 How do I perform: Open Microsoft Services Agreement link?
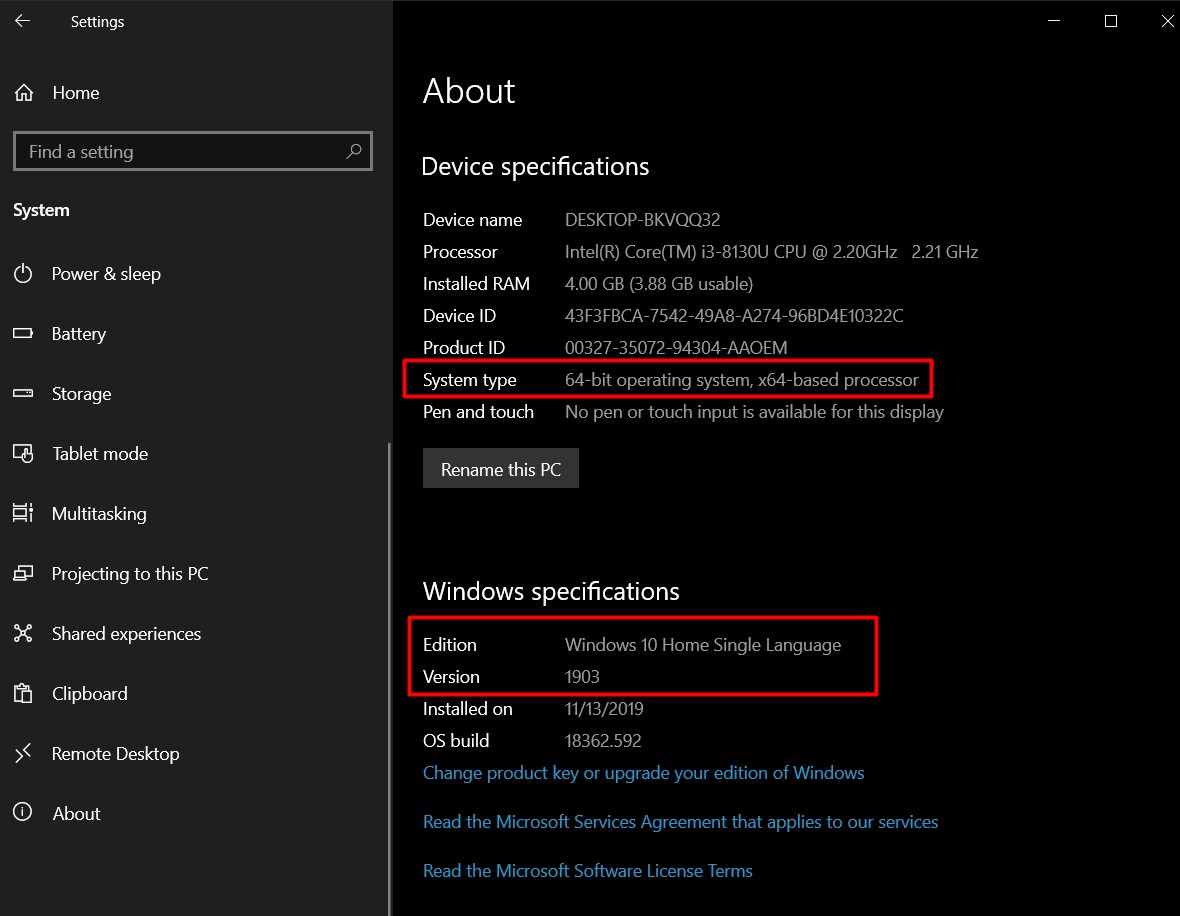[680, 822]
